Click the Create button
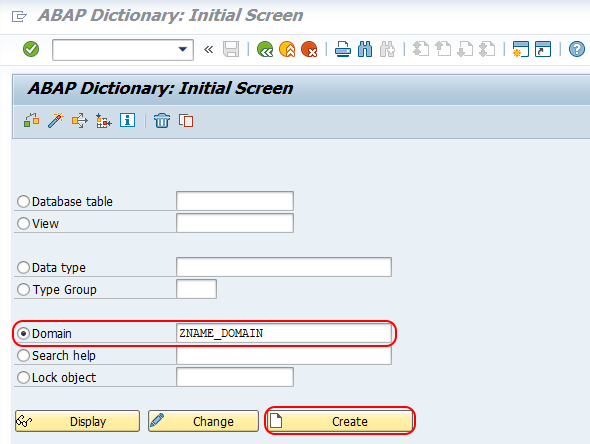 [340, 421]
